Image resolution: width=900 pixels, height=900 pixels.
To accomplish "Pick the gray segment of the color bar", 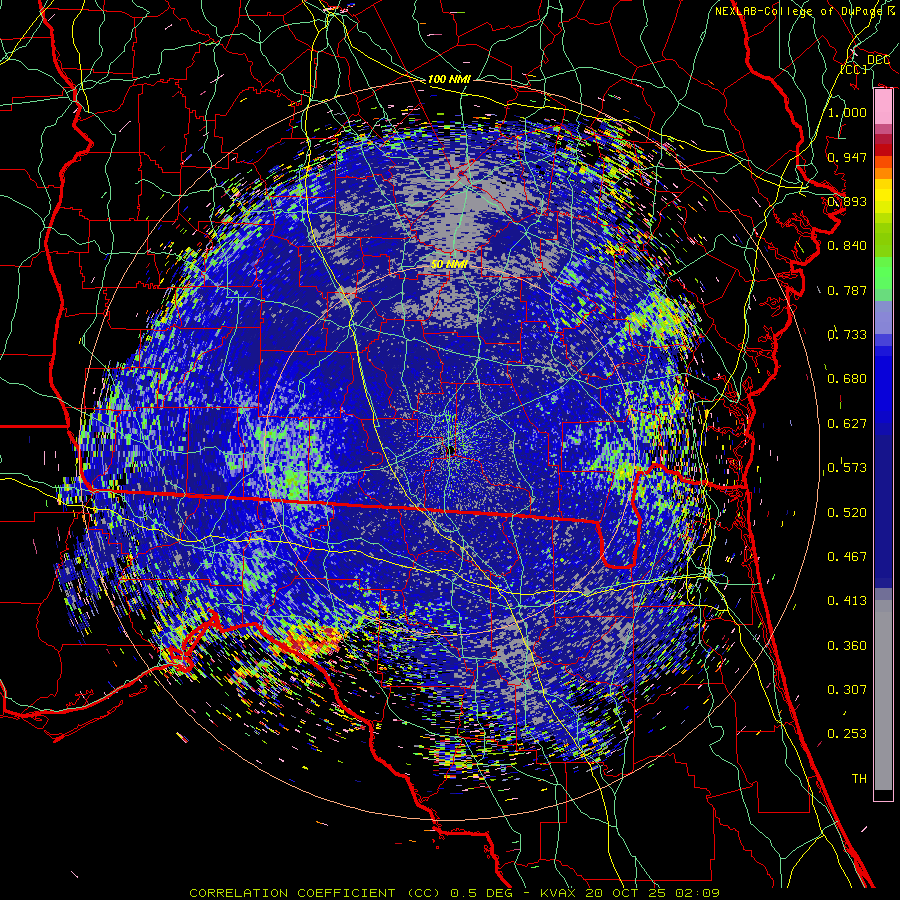I will click(883, 695).
